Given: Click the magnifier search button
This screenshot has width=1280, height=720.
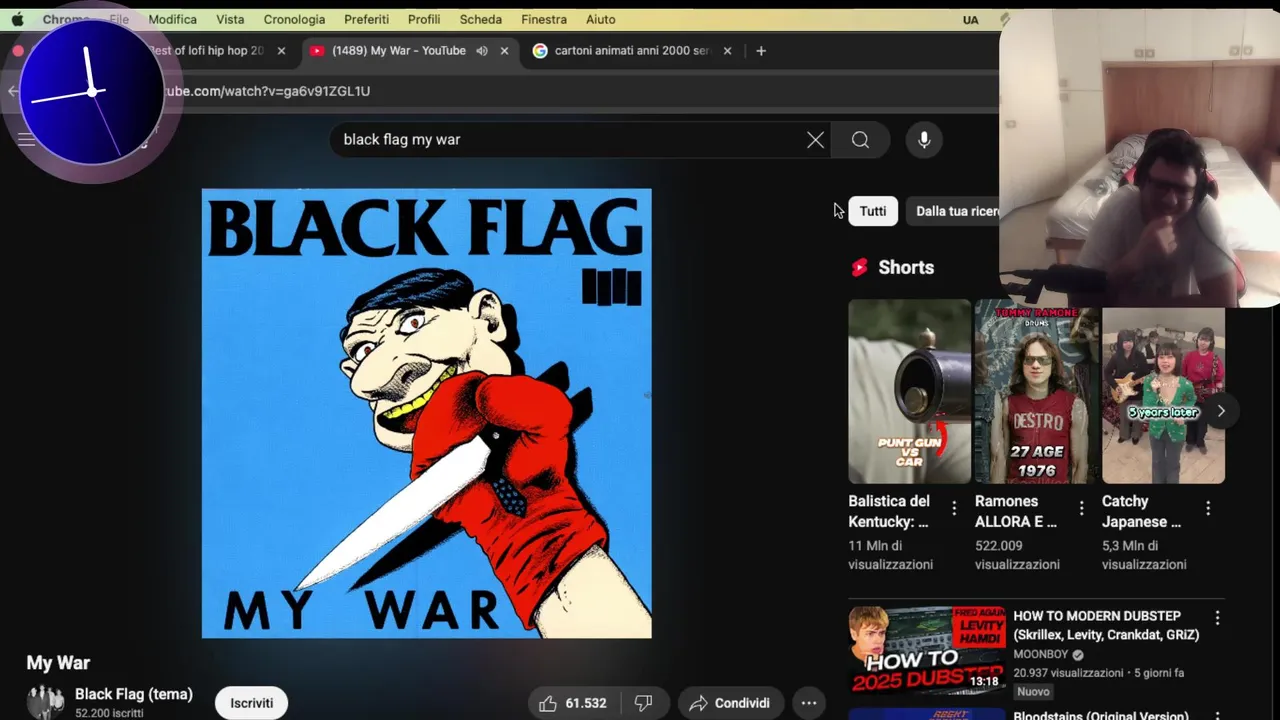Looking at the screenshot, I should (x=860, y=140).
